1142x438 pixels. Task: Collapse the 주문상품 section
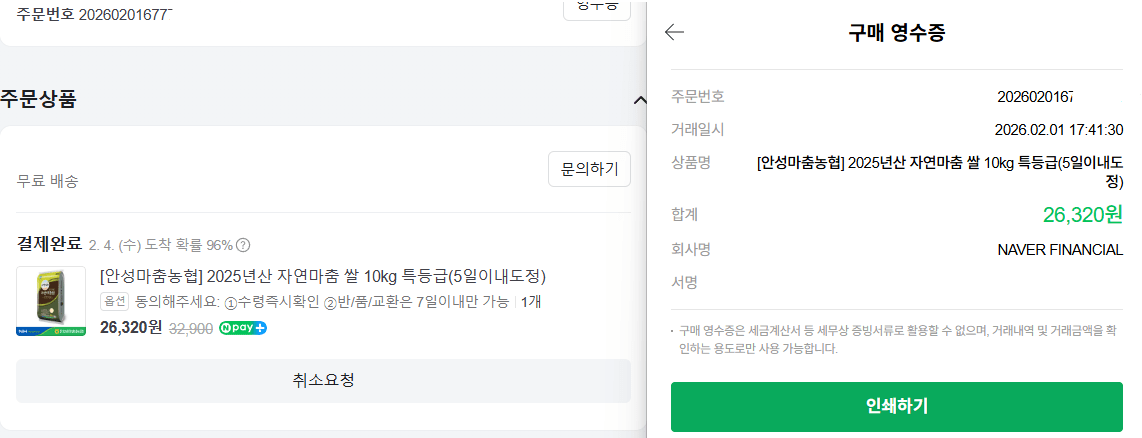click(639, 100)
